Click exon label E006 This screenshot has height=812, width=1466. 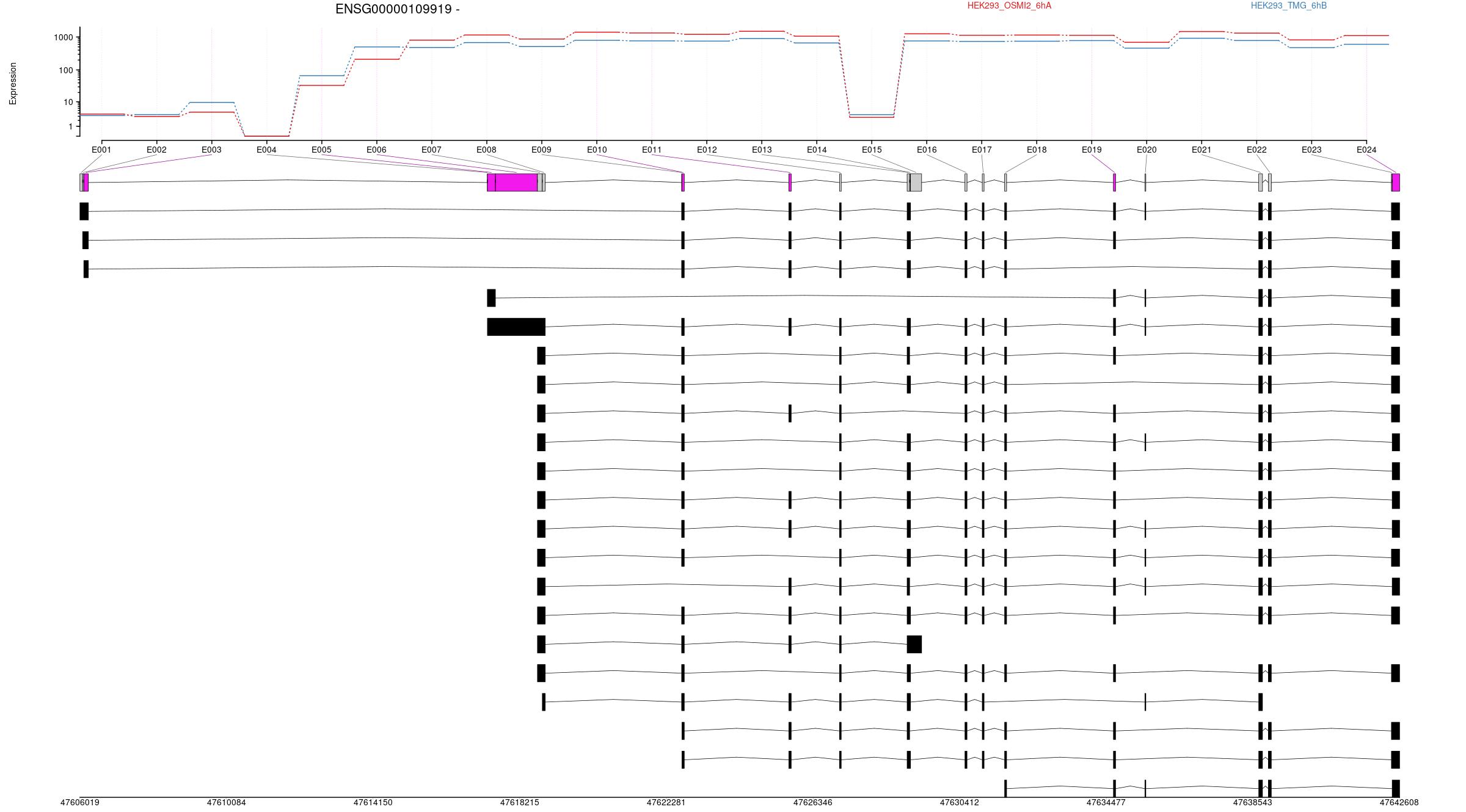pyautogui.click(x=376, y=150)
